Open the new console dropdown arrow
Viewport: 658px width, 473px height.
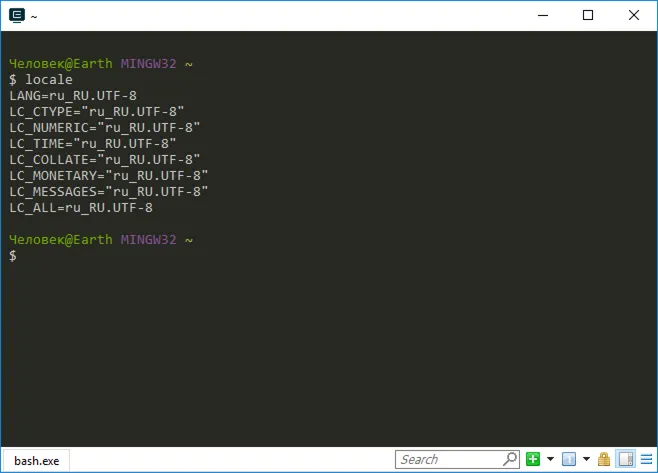[550, 459]
